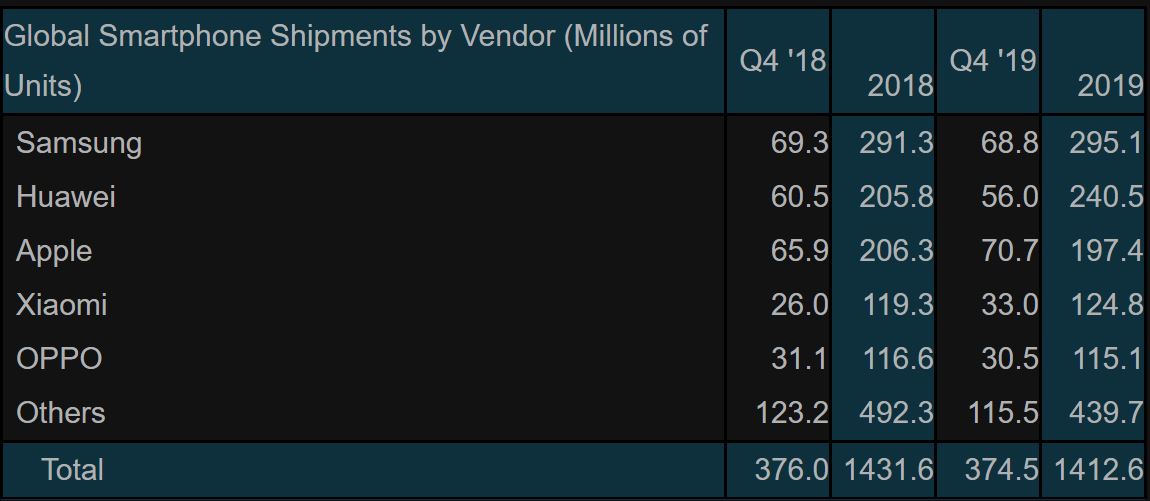The height and width of the screenshot is (501, 1150).
Task: Select the 2019 column header
Action: click(x=1110, y=87)
